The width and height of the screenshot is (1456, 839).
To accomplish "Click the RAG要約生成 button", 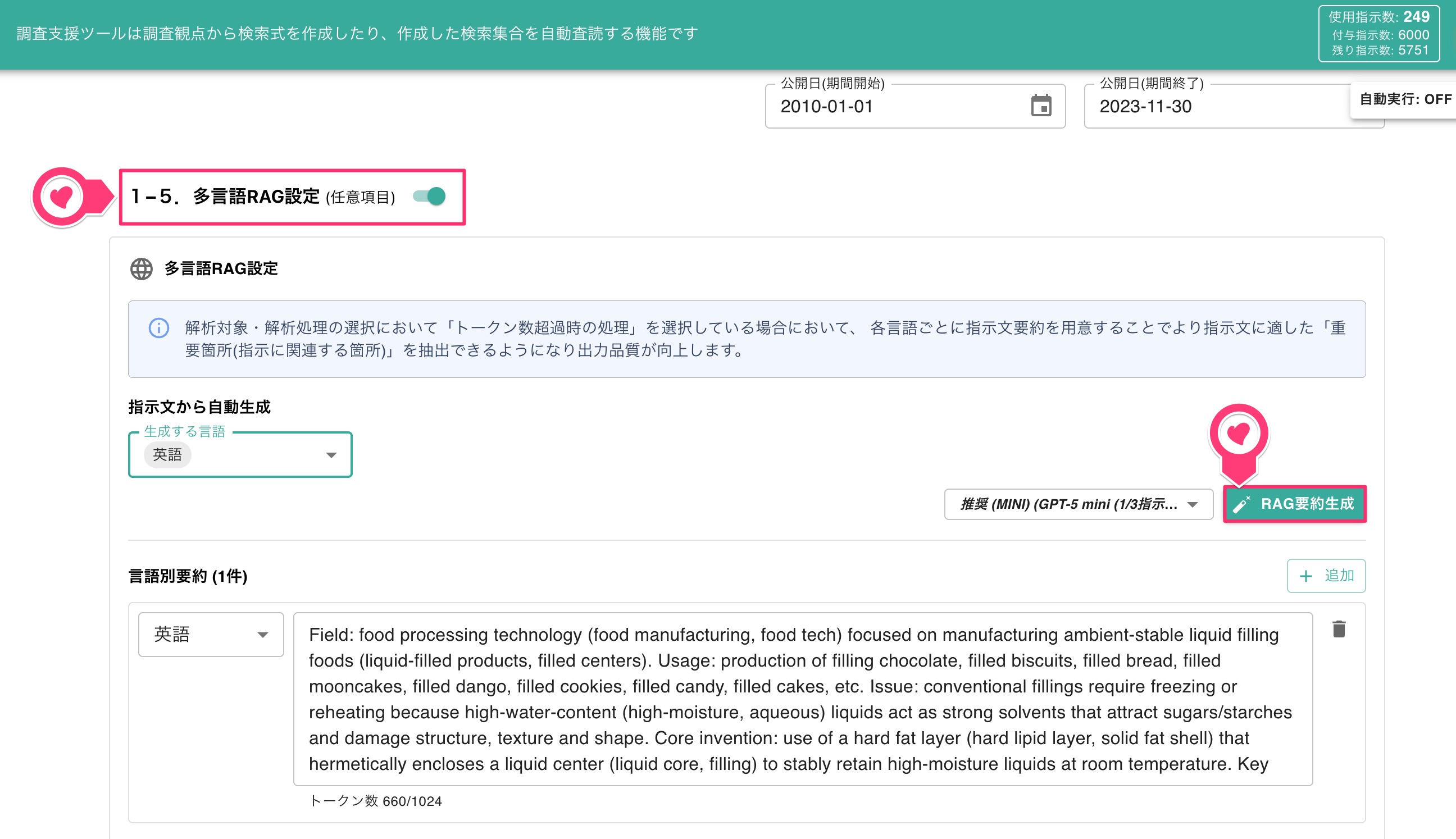I will (1295, 504).
